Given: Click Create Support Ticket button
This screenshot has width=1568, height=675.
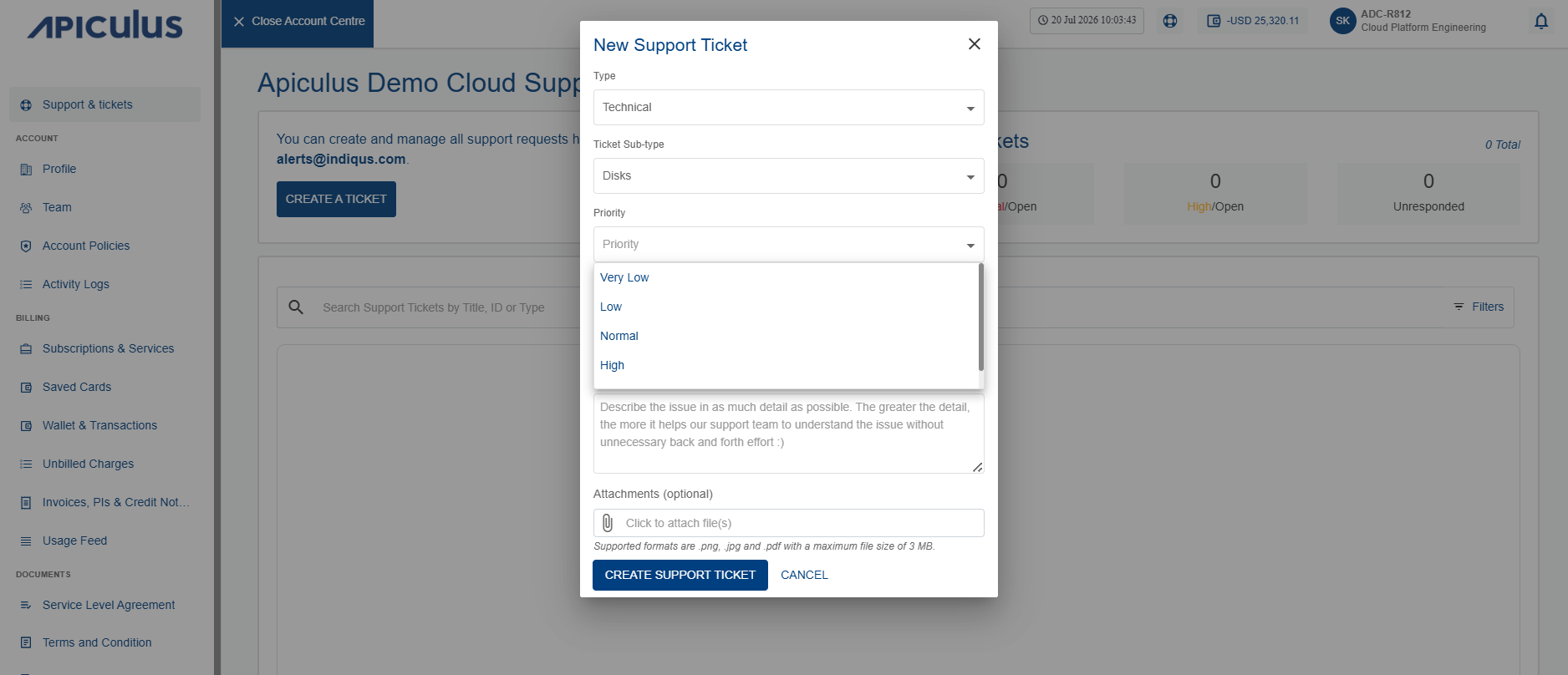Looking at the screenshot, I should click(680, 576).
